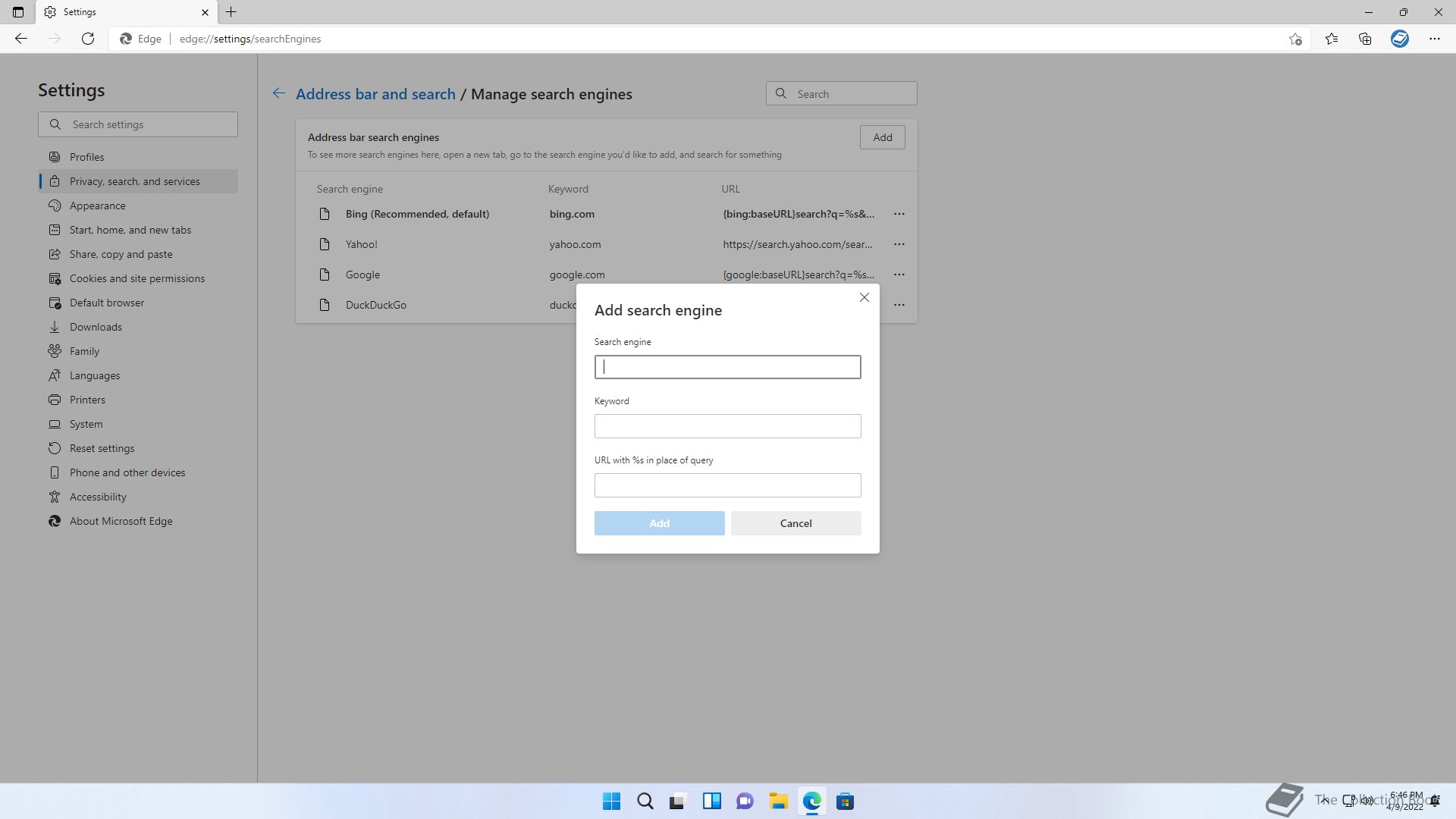The height and width of the screenshot is (819, 1456).
Task: Open Phone and other devices settings
Action: [x=138, y=472]
